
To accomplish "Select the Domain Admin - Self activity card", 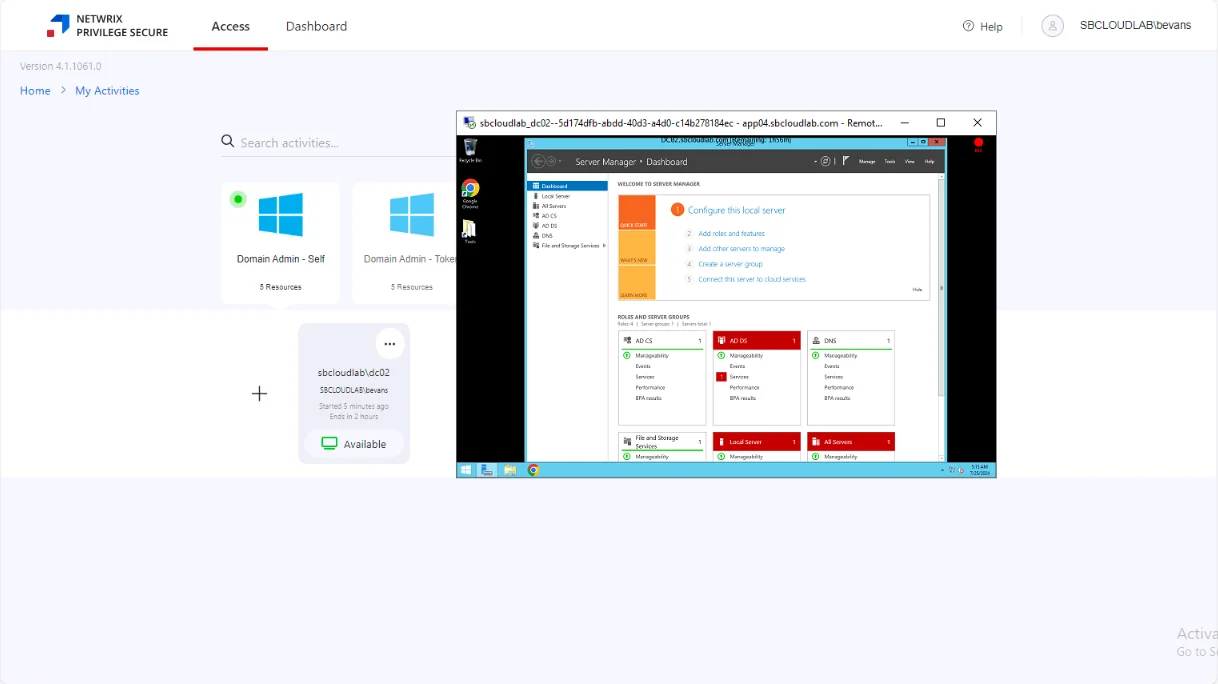I will (281, 243).
